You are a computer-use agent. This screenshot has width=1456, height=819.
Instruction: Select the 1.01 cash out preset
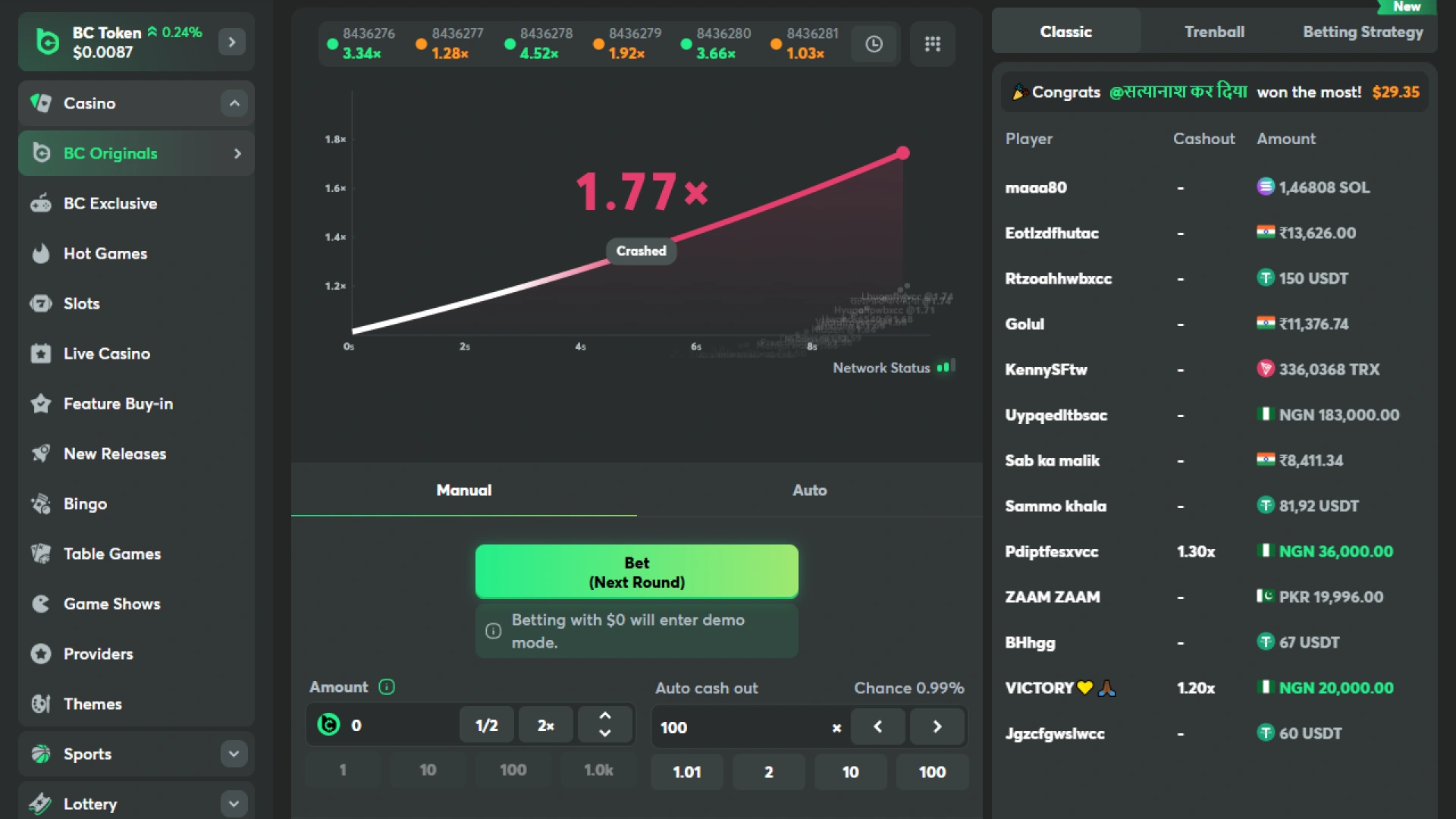pyautogui.click(x=686, y=772)
